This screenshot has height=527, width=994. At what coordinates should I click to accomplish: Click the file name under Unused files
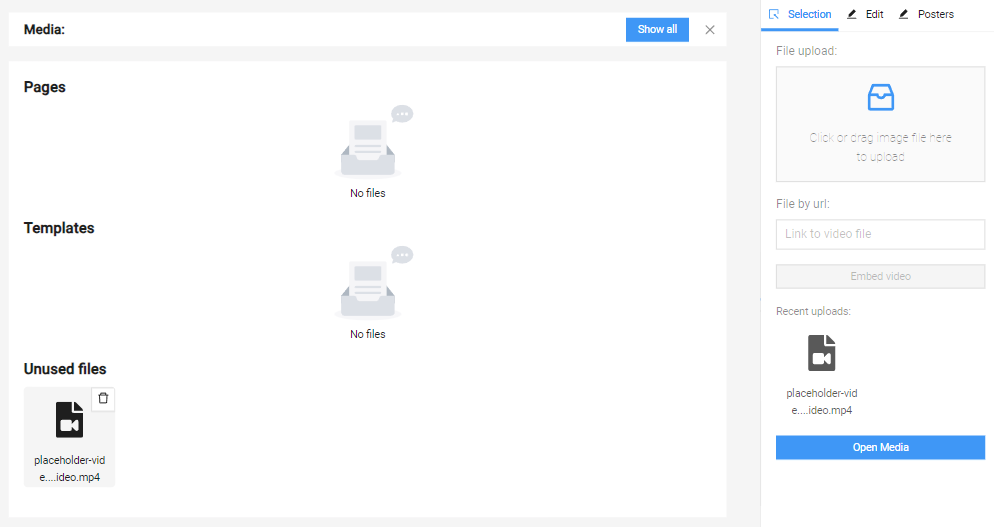tap(69, 469)
